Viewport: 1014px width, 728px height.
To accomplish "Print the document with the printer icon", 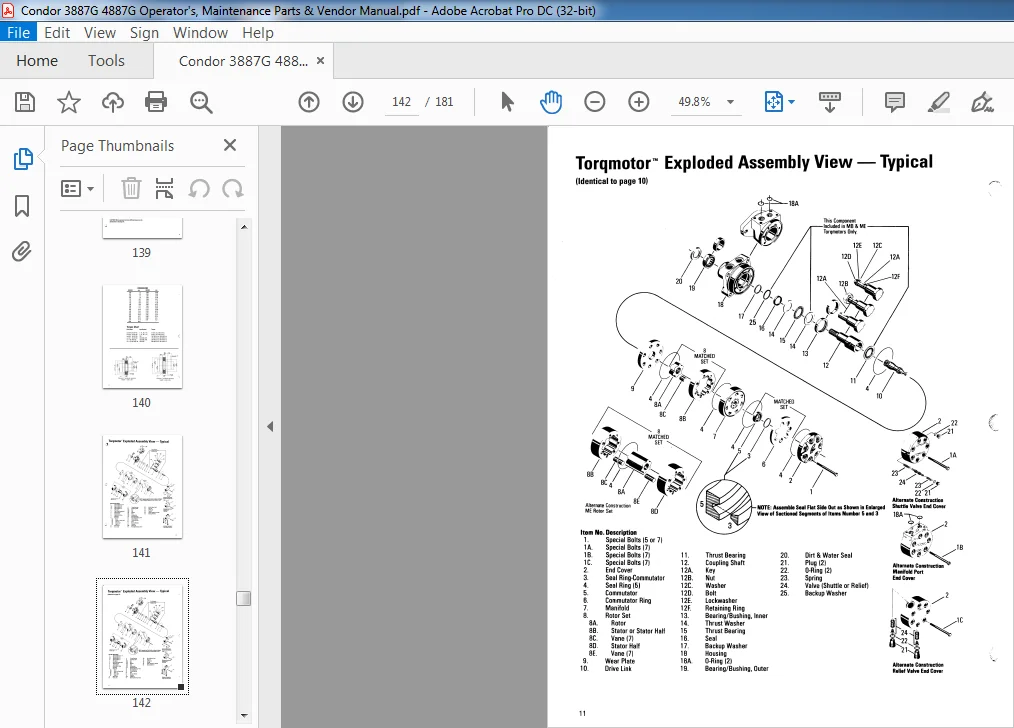I will pos(156,102).
